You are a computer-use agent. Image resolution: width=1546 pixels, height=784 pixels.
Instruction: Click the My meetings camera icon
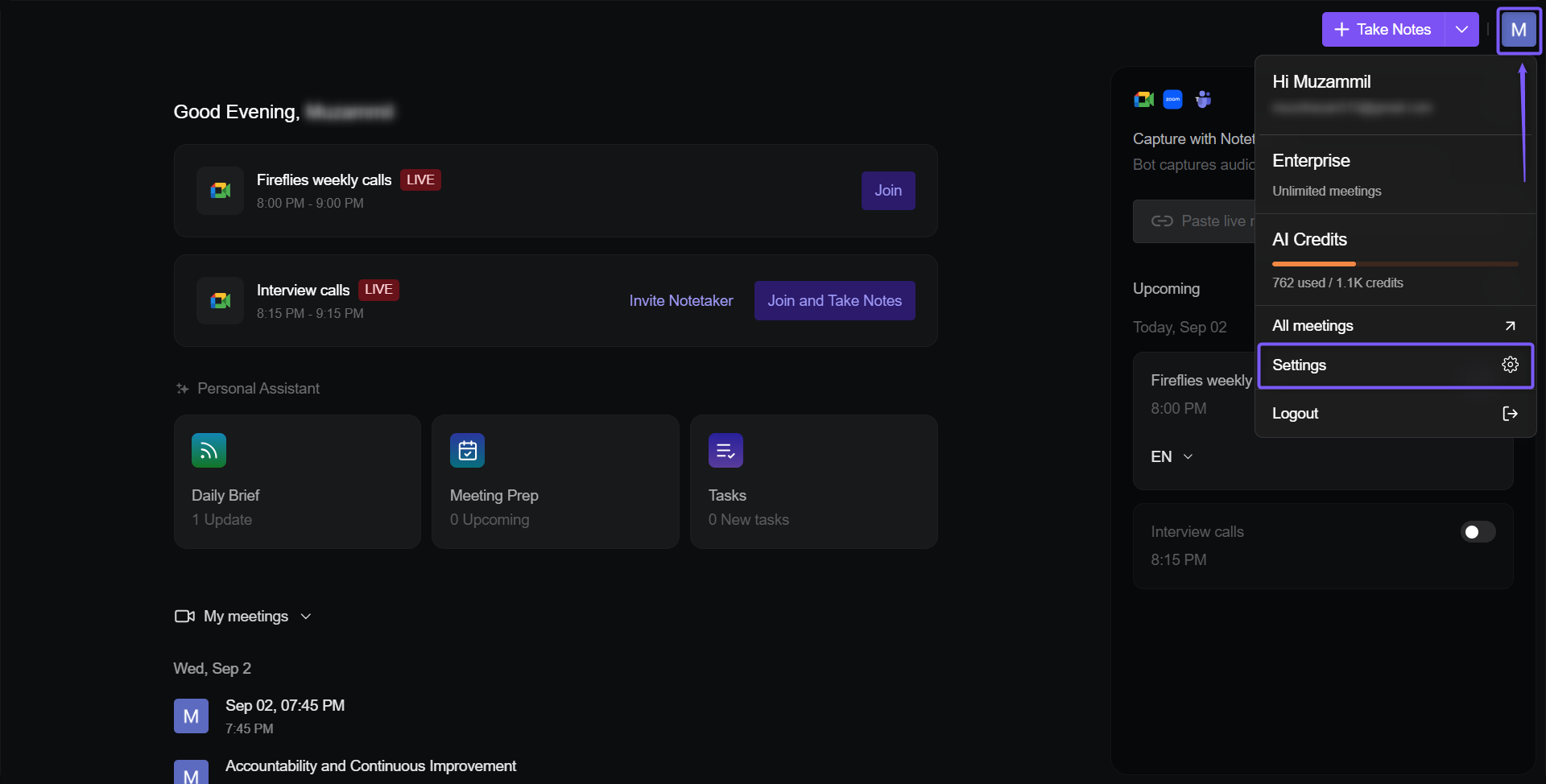coord(185,617)
